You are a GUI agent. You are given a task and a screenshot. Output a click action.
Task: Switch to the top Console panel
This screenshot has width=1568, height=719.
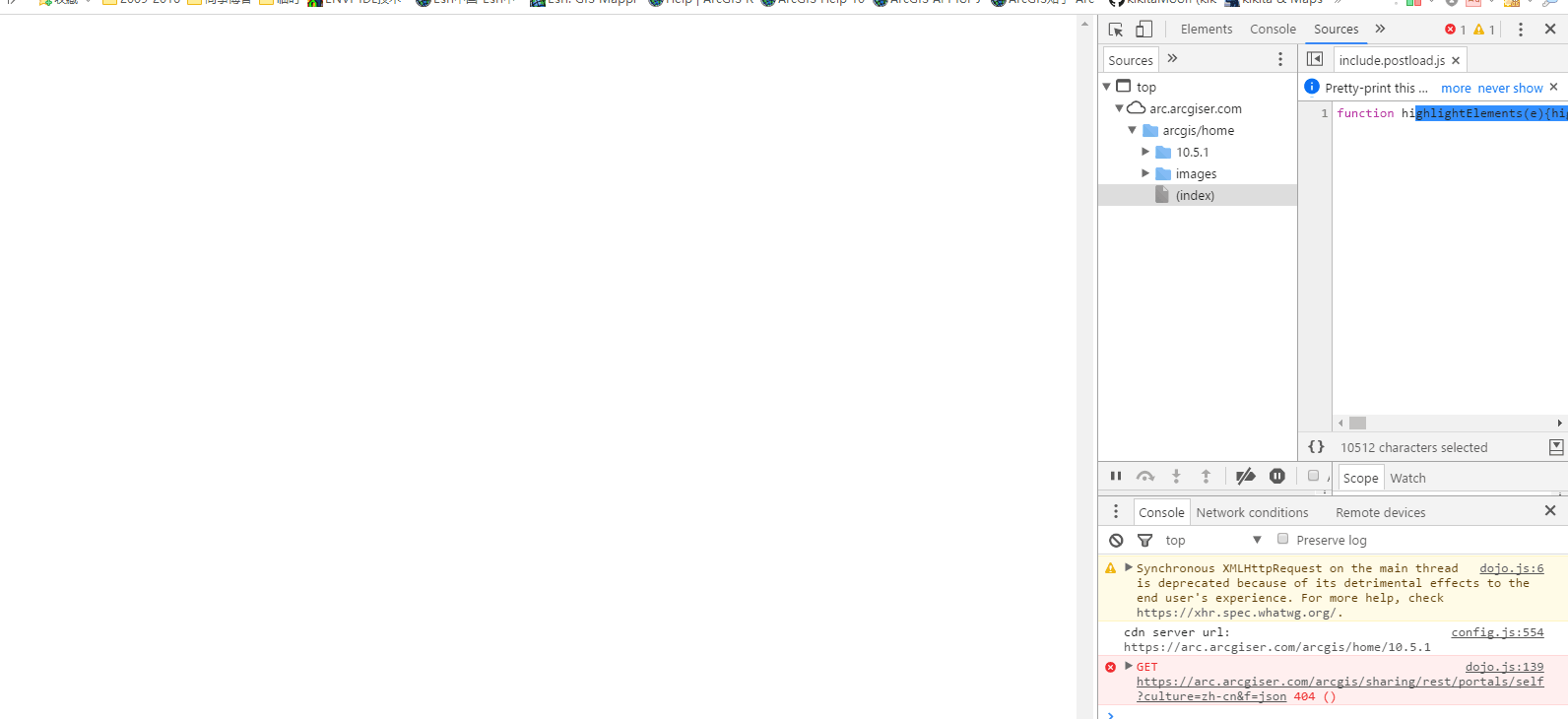point(1273,30)
